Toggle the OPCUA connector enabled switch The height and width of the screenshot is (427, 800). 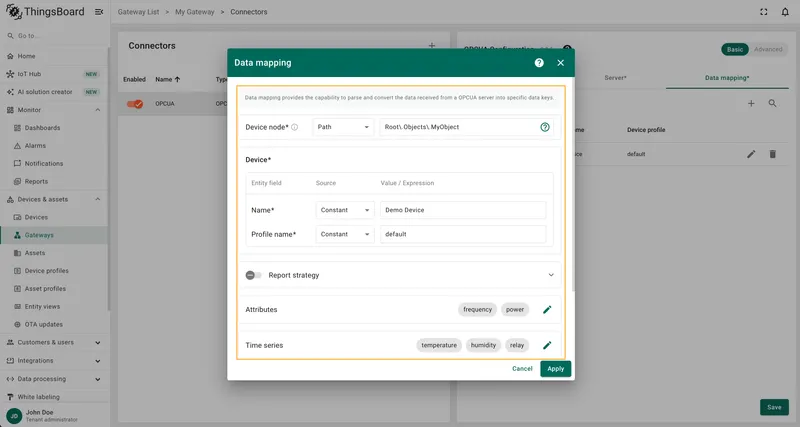coord(135,104)
